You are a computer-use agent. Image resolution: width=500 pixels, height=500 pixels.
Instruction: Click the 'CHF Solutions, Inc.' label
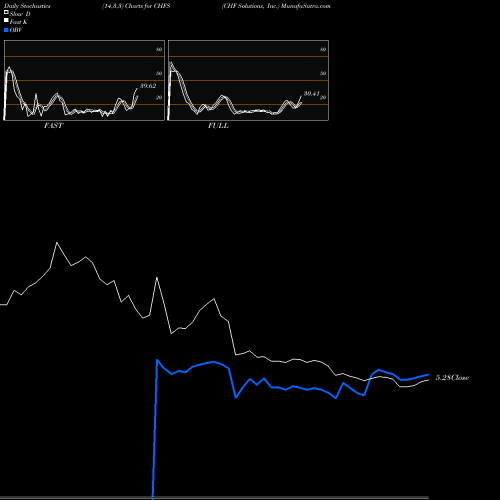tap(250, 6)
